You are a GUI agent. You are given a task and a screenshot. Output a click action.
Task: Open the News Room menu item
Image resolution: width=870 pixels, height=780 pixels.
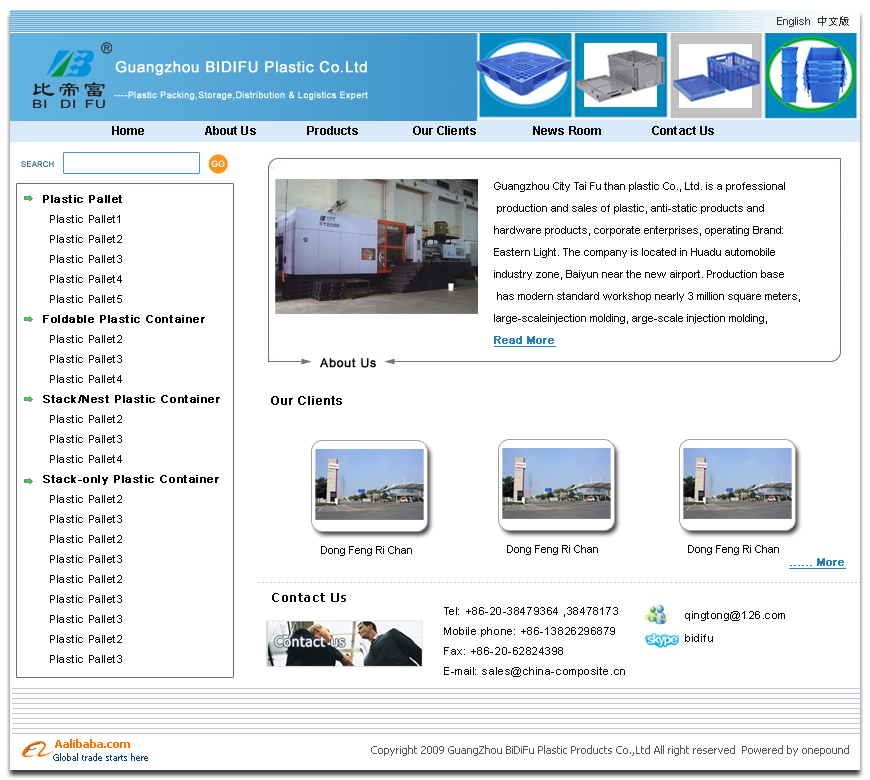pyautogui.click(x=566, y=131)
